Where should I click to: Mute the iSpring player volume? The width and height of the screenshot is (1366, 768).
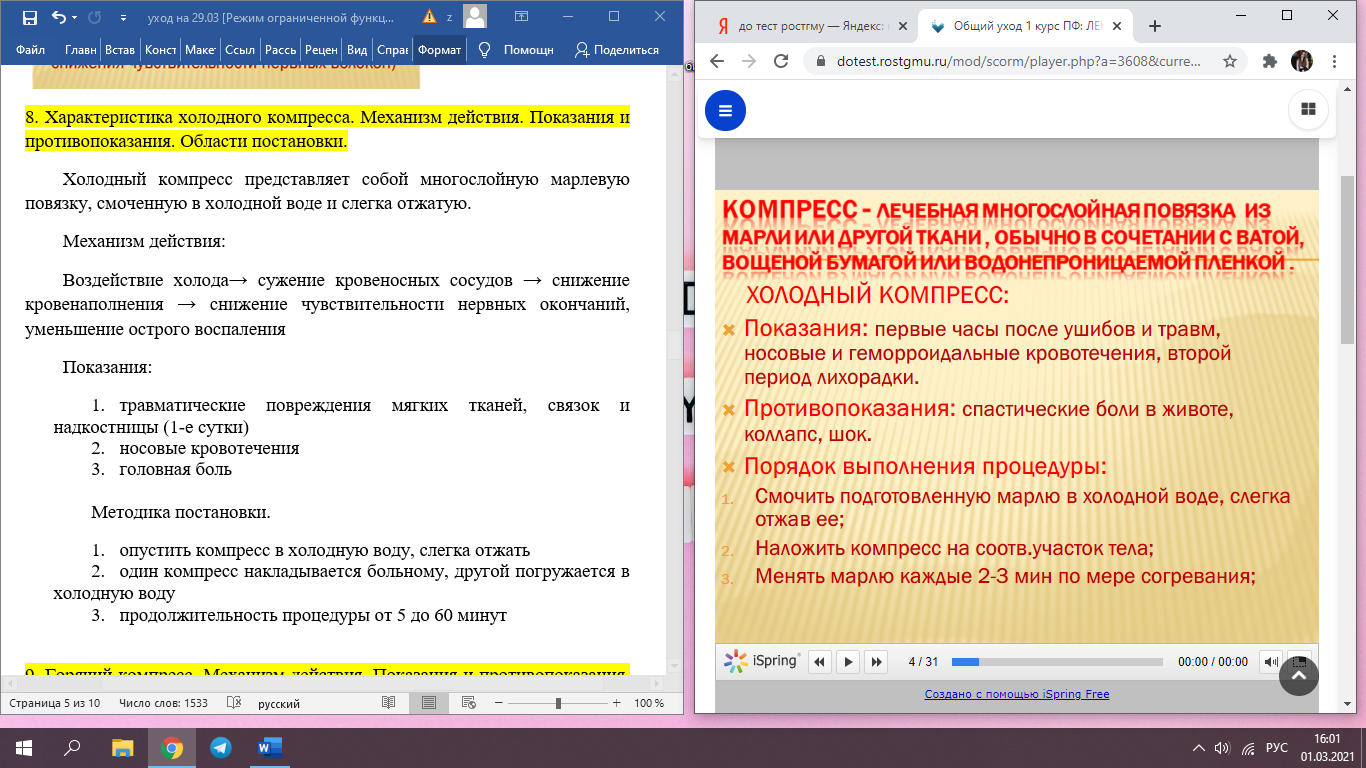coord(1270,661)
